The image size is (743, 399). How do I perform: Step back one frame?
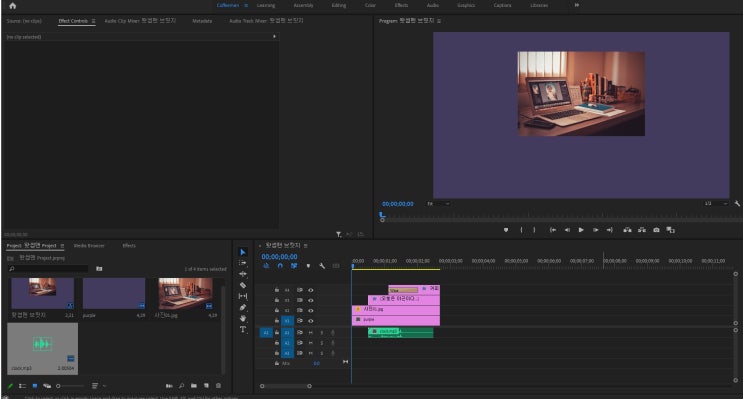567,230
